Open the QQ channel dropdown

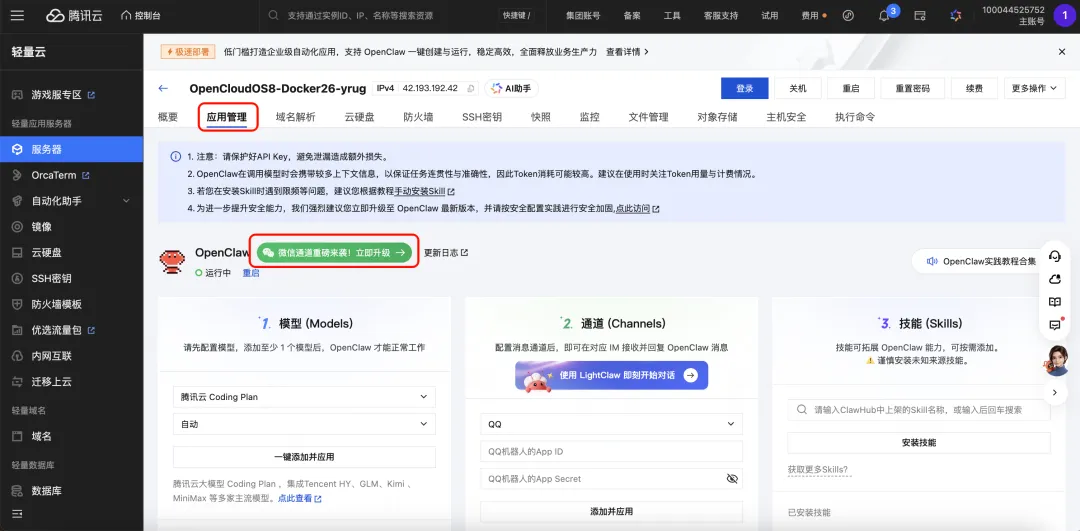(611, 424)
